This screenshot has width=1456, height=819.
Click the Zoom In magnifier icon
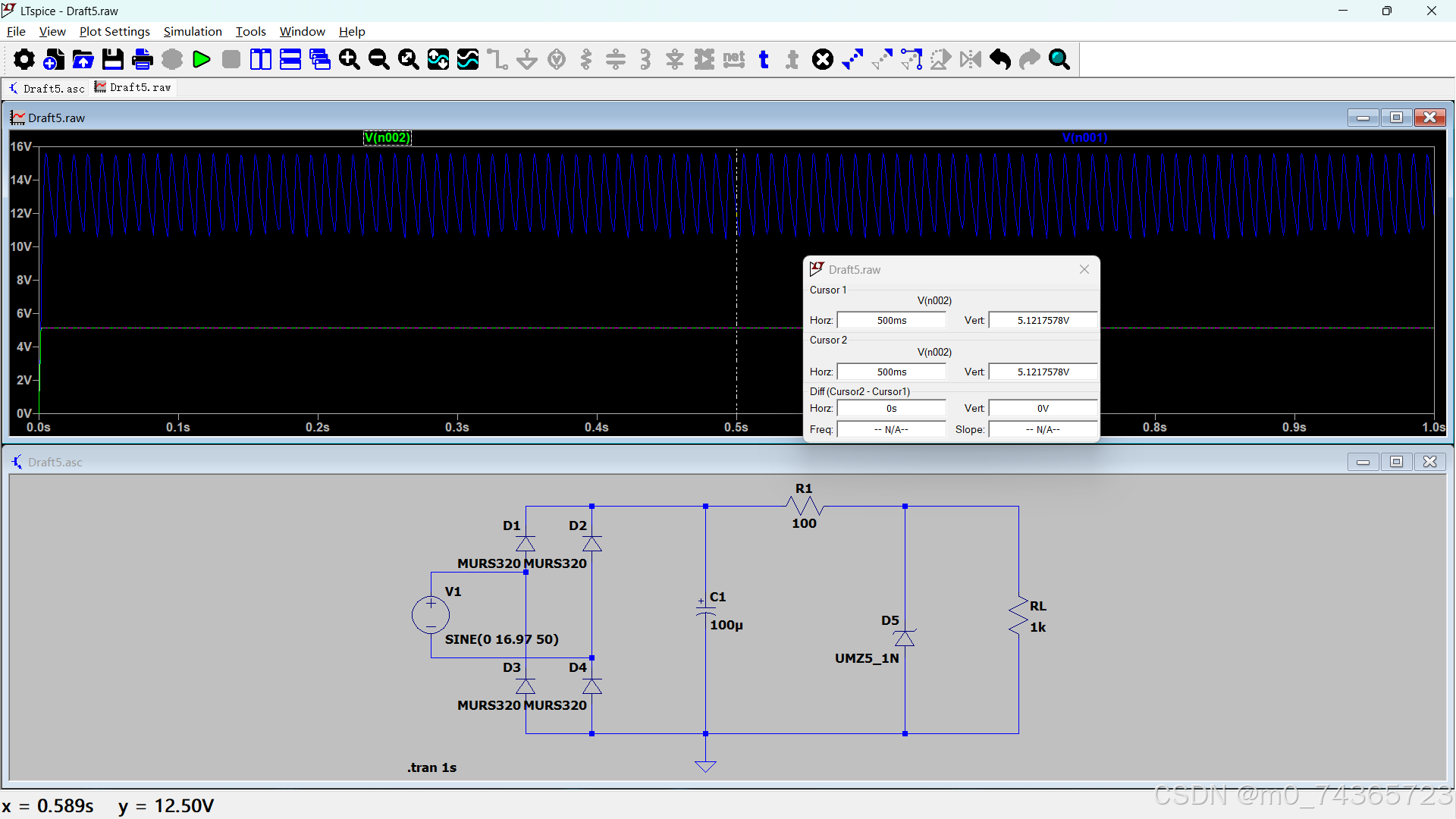(350, 59)
